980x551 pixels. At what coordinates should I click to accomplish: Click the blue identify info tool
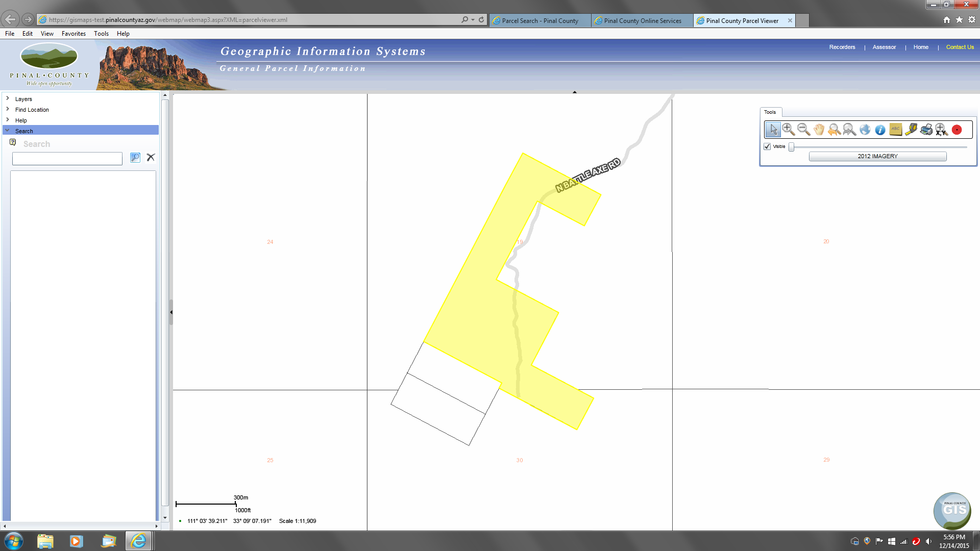click(x=880, y=129)
